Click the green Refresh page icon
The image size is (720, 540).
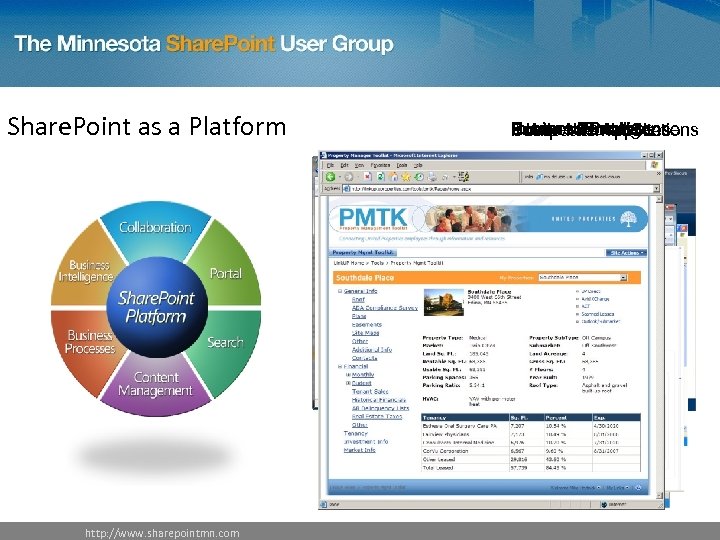point(381,177)
